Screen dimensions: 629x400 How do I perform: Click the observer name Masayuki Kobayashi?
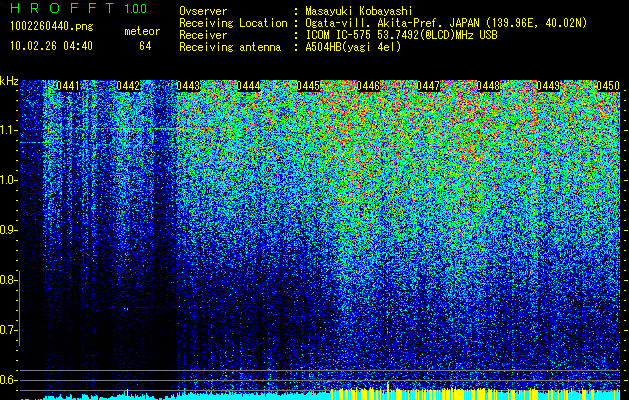pyautogui.click(x=359, y=12)
